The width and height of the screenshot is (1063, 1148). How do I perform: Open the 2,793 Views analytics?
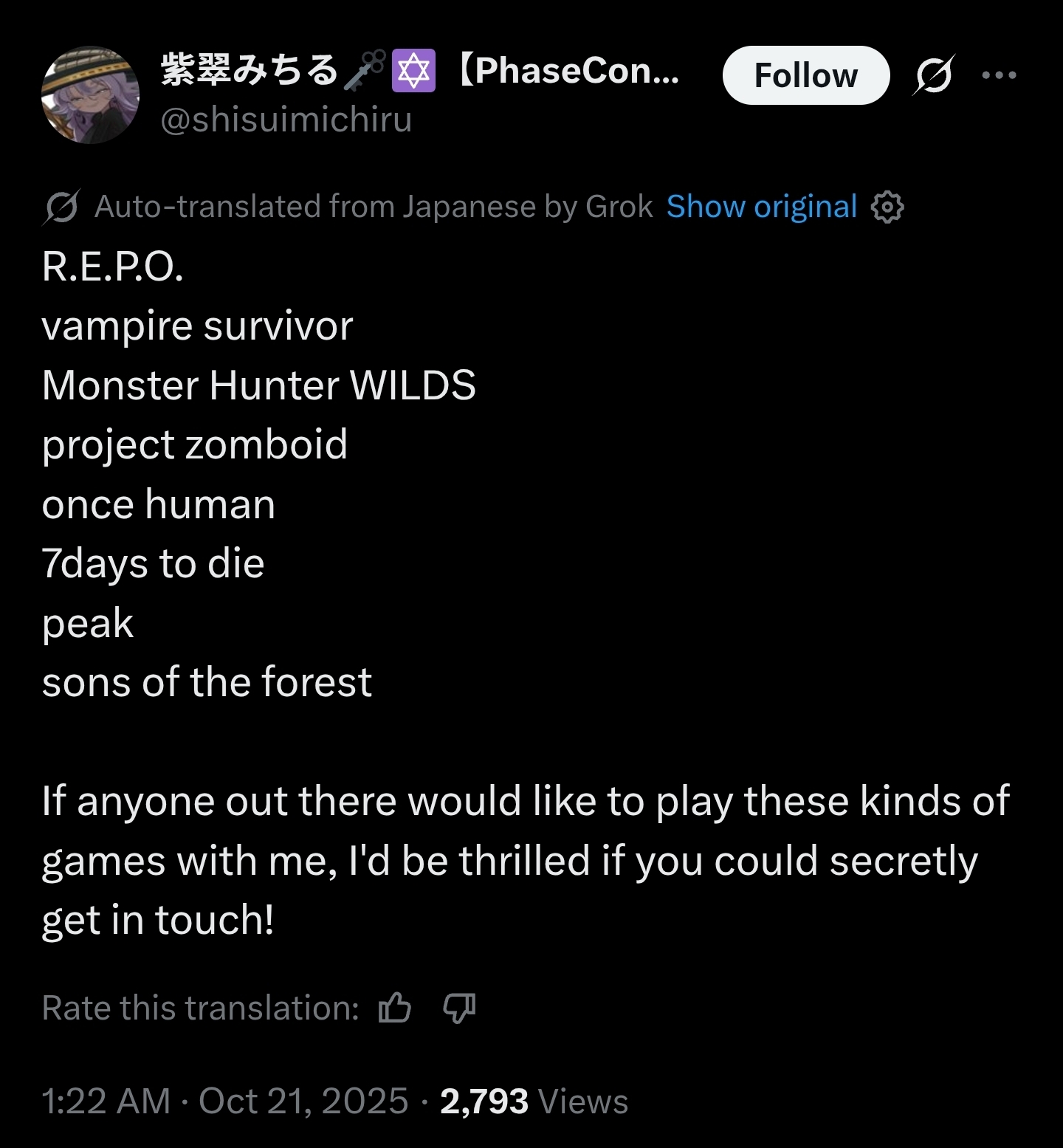point(534,1101)
